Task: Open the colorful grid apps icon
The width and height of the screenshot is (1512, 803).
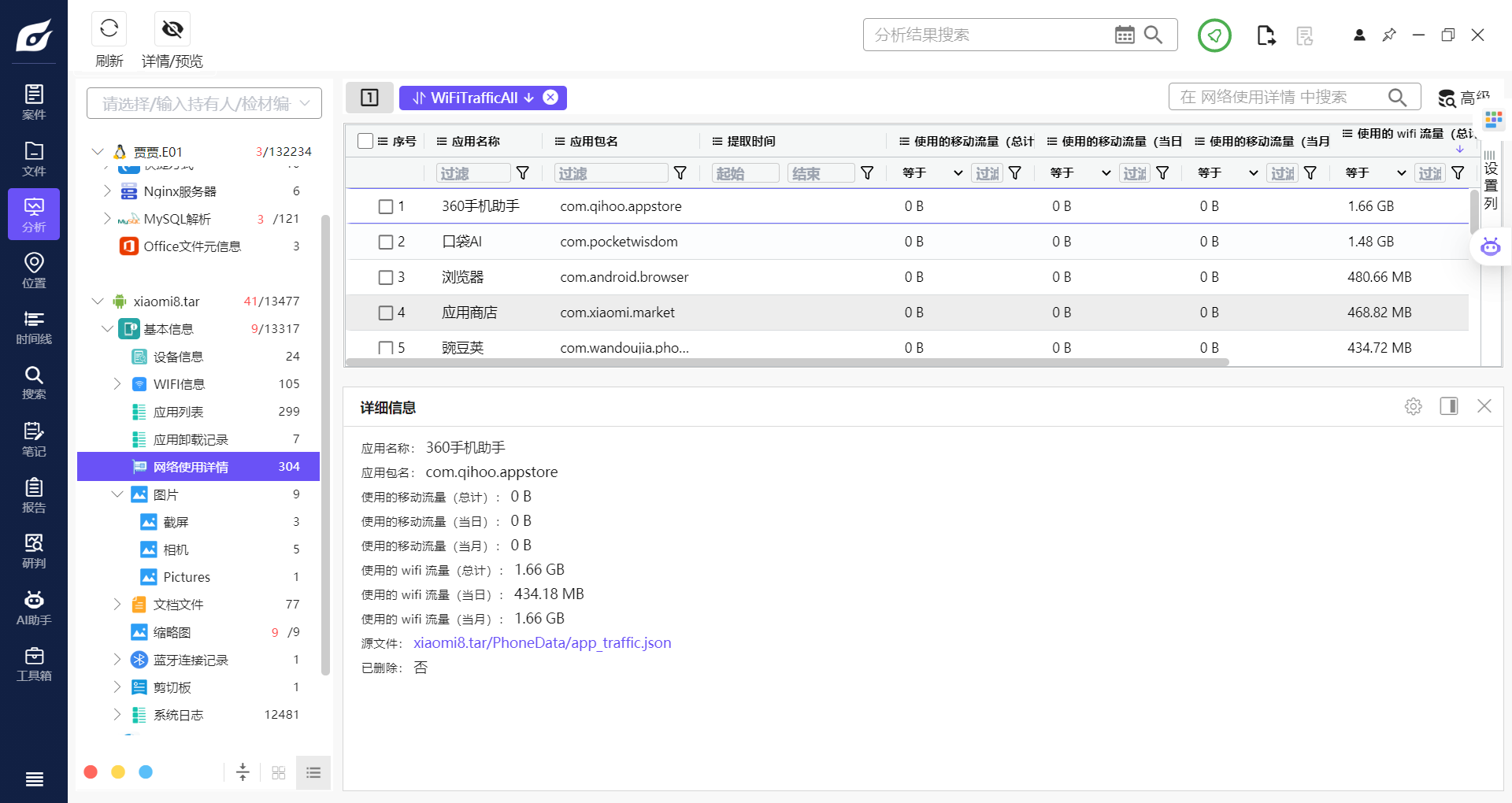Action: click(1493, 120)
